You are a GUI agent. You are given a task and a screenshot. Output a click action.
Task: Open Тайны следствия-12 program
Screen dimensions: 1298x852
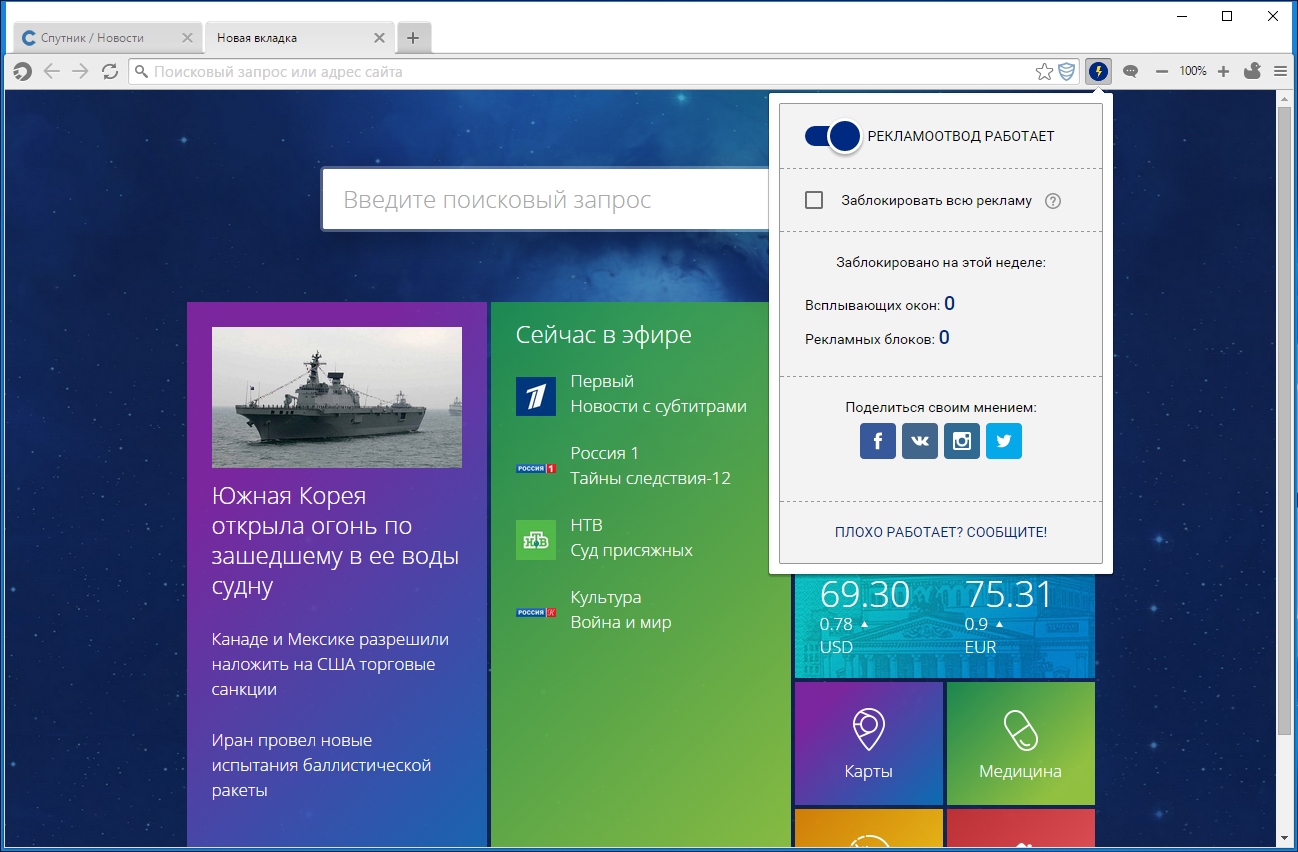[651, 478]
